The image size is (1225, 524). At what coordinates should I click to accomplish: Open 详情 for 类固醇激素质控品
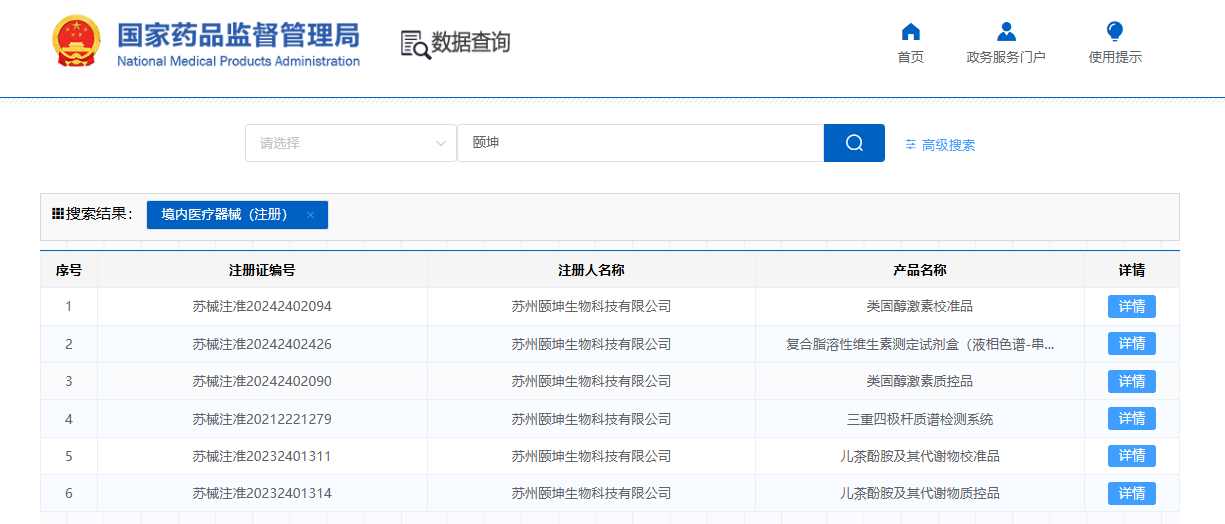coord(1131,381)
